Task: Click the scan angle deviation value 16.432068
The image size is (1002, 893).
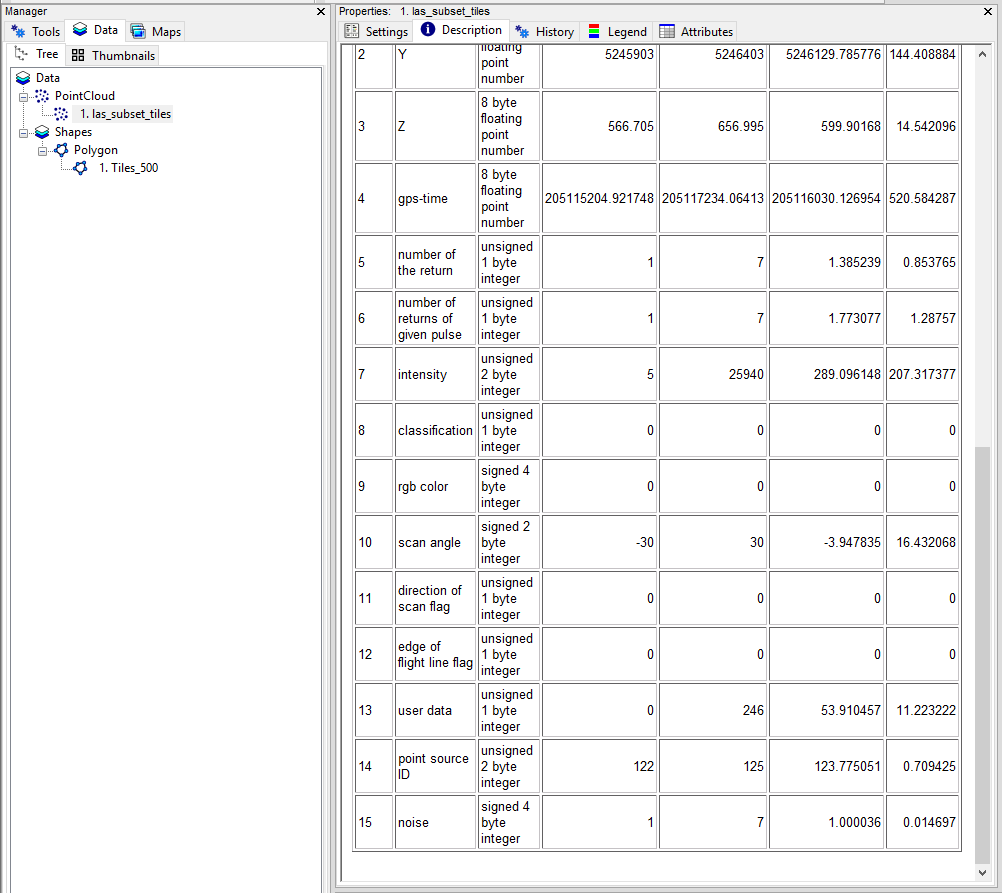Action: 925,543
